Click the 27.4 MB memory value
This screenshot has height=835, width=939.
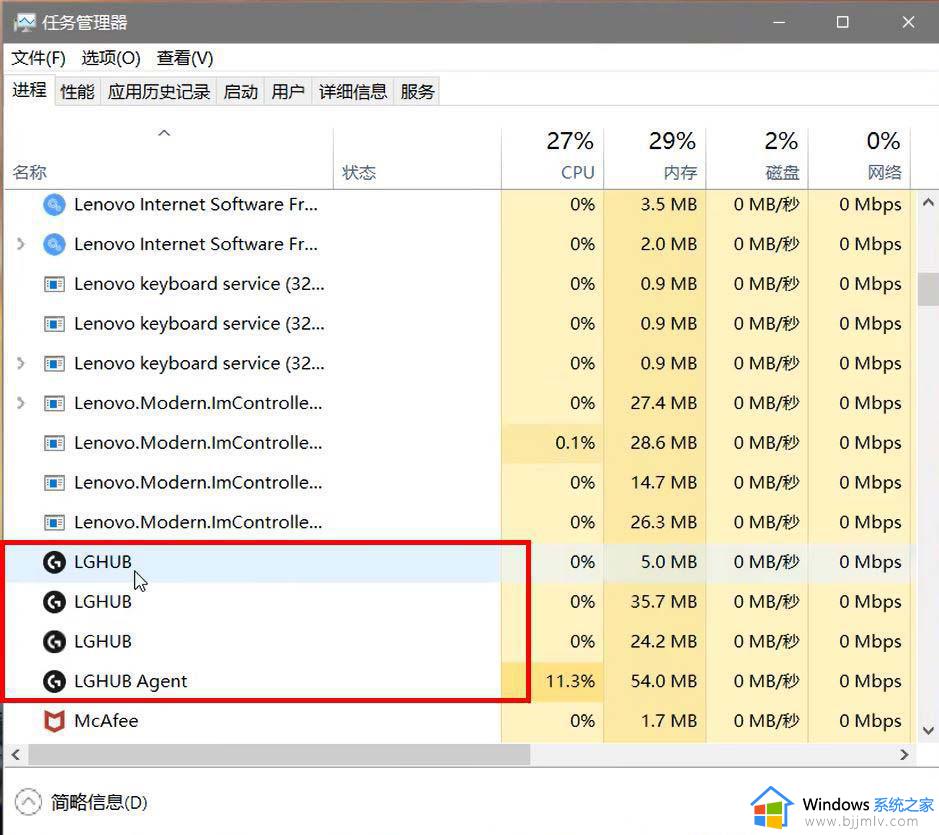coord(664,403)
